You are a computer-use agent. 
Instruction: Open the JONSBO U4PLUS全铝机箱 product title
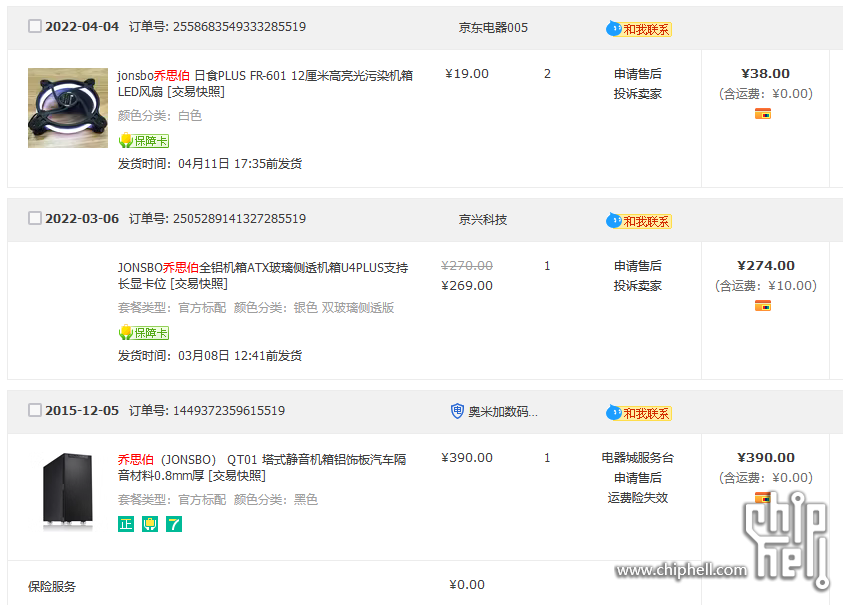pyautogui.click(x=263, y=275)
